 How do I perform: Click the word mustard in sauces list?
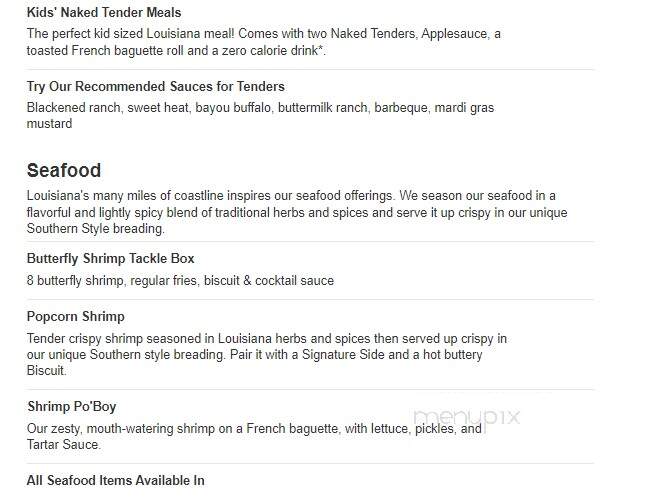click(x=49, y=124)
